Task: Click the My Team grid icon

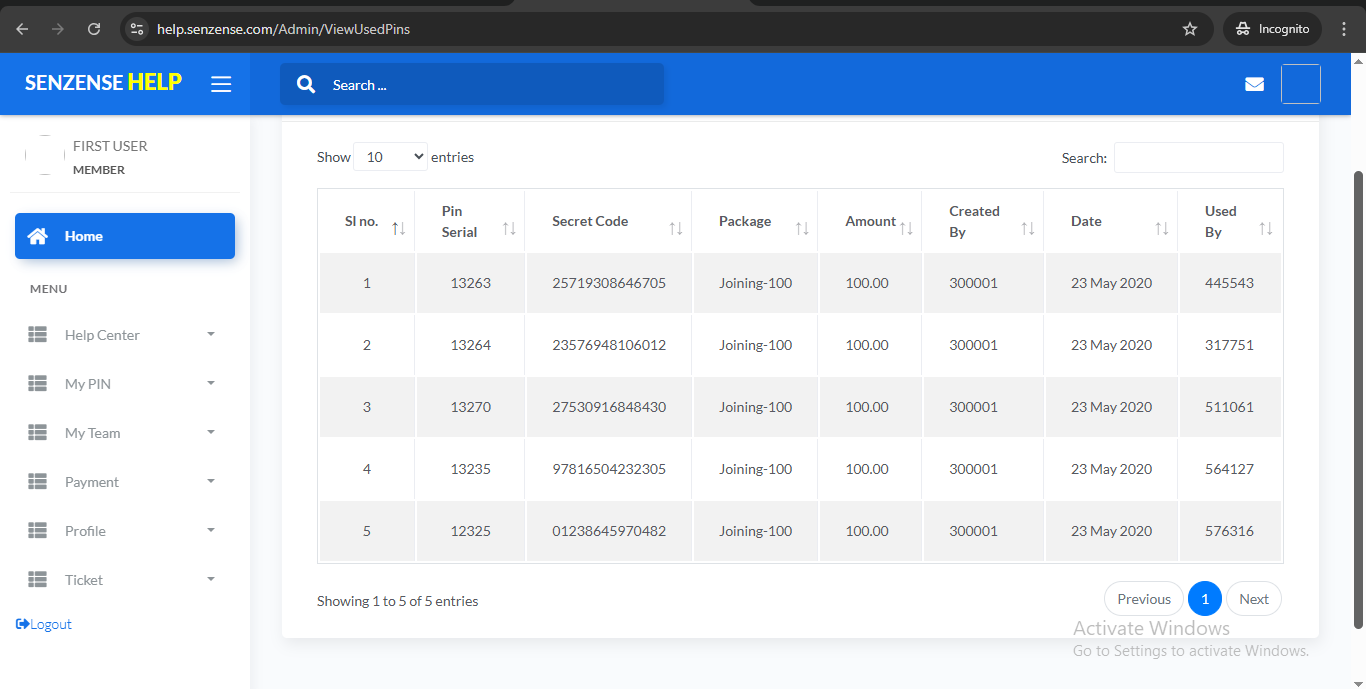Action: (38, 433)
